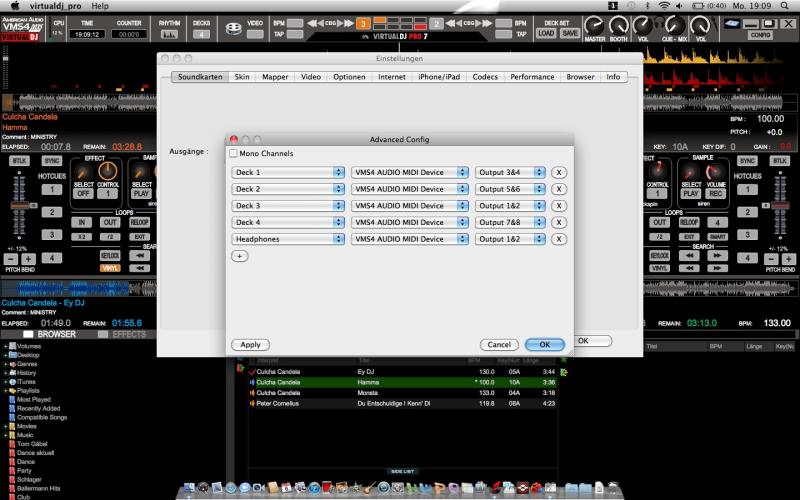Toggle left deck SYNC button
Screen dimensions: 800x500
pos(52,161)
